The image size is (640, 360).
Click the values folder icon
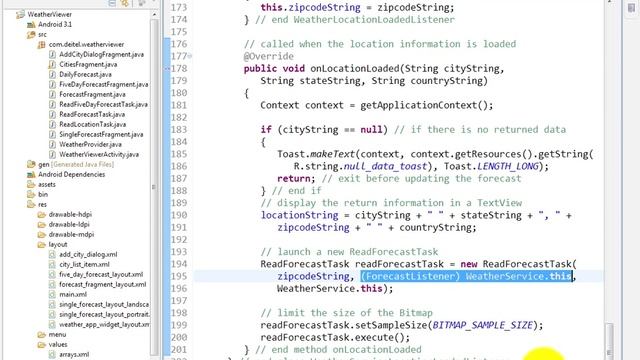42,344
